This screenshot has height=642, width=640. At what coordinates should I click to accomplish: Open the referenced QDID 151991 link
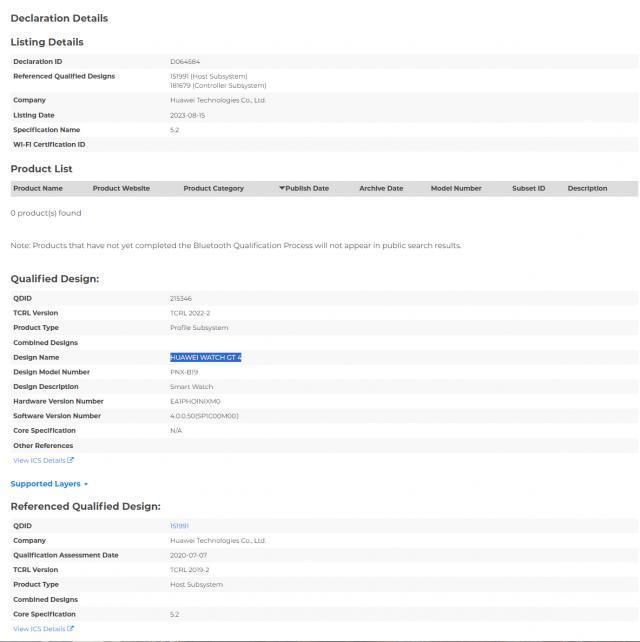point(179,525)
